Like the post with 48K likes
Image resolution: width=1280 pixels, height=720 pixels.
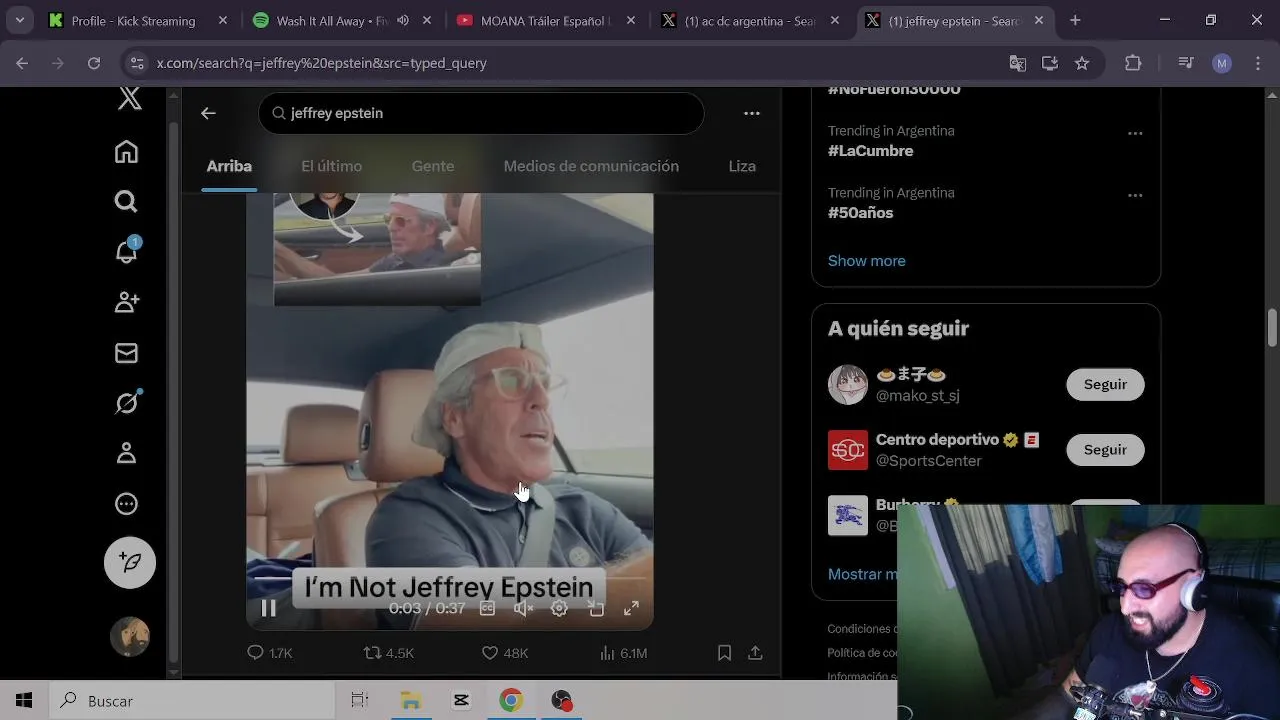(505, 653)
